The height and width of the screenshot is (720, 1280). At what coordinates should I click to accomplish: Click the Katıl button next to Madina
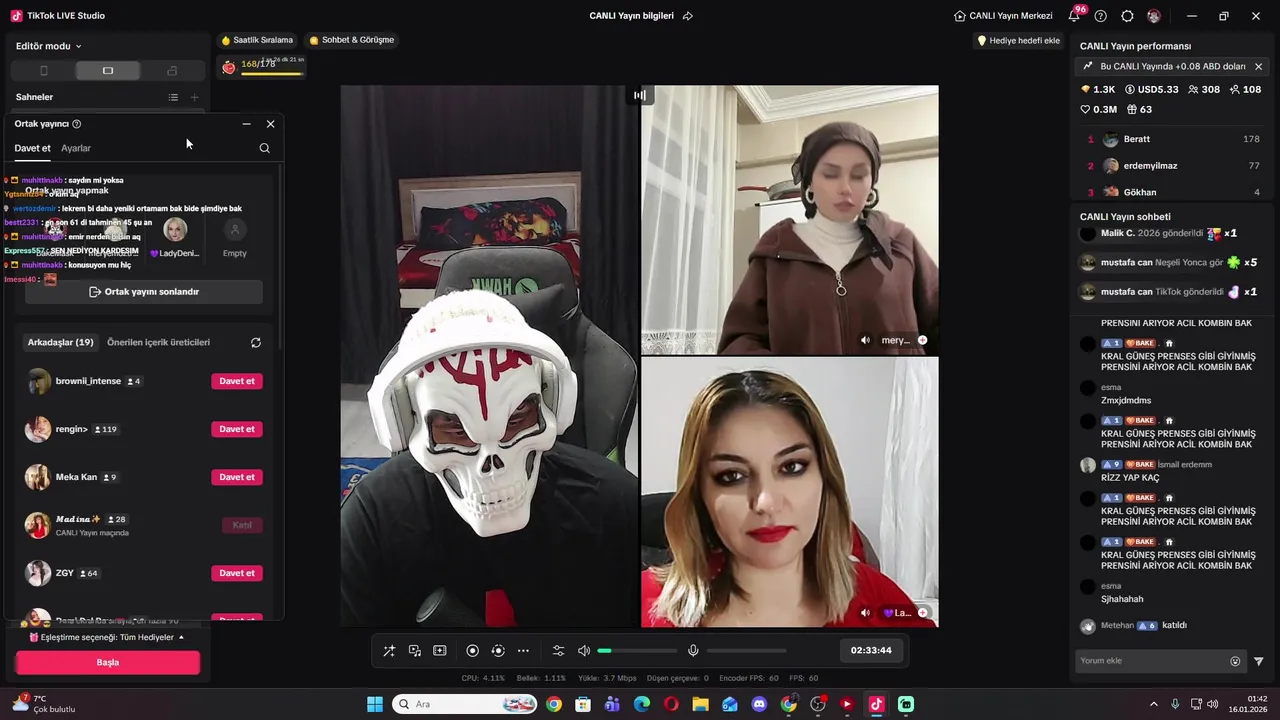[242, 525]
